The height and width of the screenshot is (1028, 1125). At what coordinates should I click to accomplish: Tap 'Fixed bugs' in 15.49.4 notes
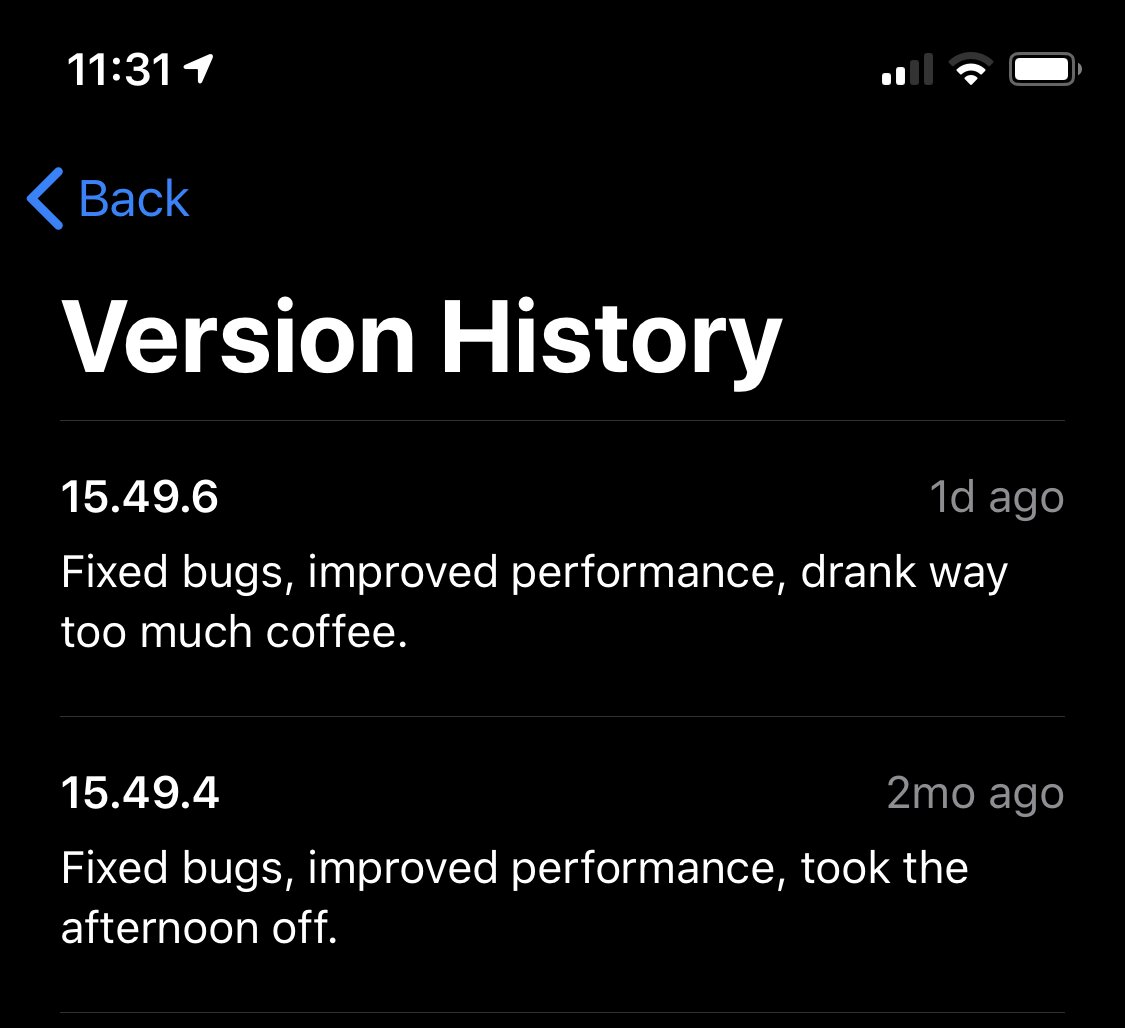point(176,869)
